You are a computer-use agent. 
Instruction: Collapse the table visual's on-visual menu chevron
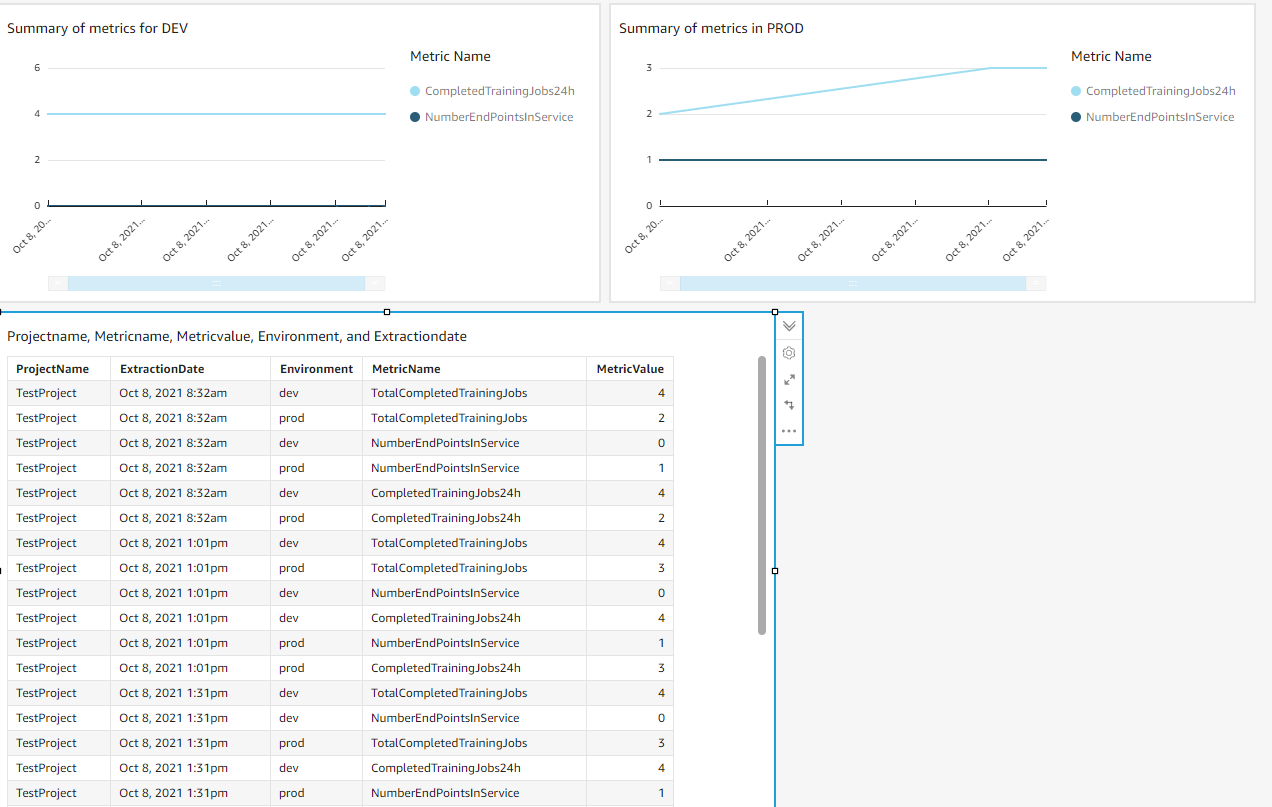pyautogui.click(x=789, y=326)
